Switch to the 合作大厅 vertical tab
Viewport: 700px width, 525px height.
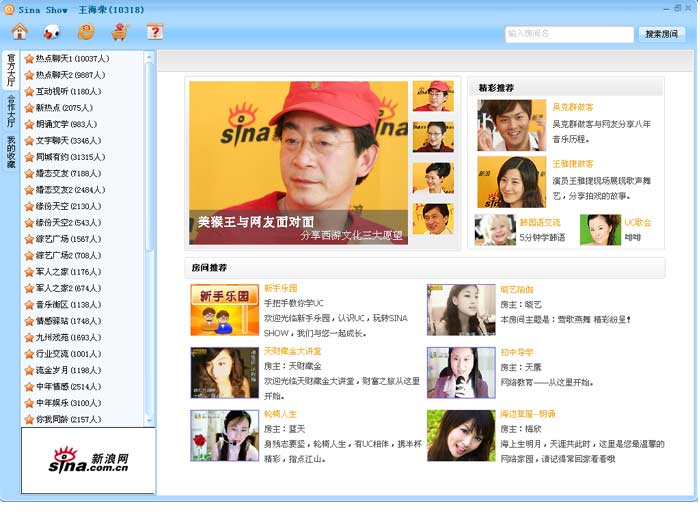(11, 112)
